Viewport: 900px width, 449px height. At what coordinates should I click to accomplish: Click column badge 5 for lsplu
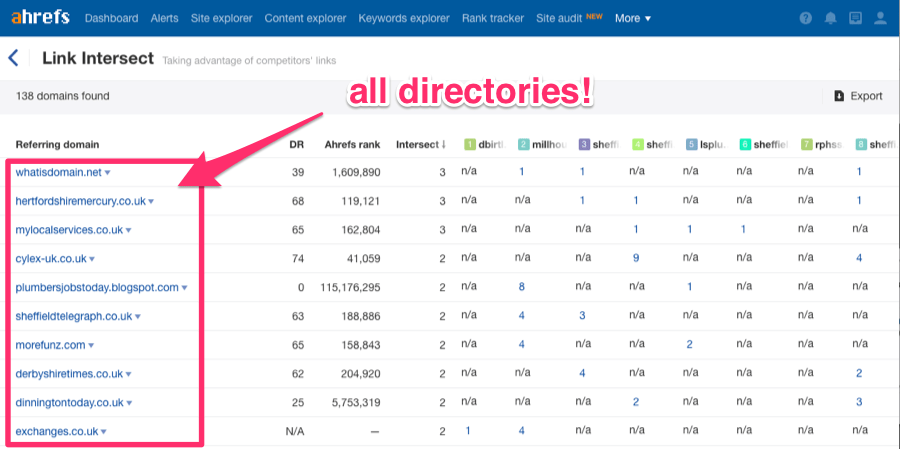(692, 145)
